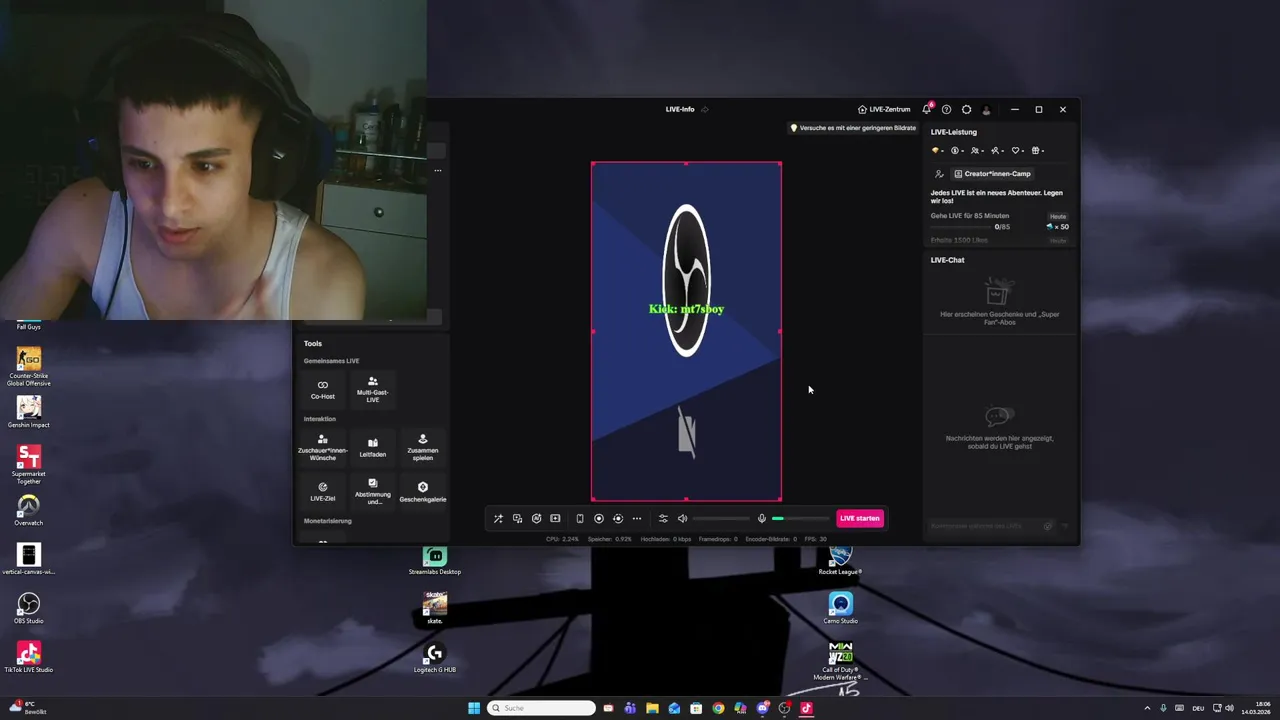
Task: Click the diamonds stat icon in LIVE-Leistung
Action: (x=937, y=151)
